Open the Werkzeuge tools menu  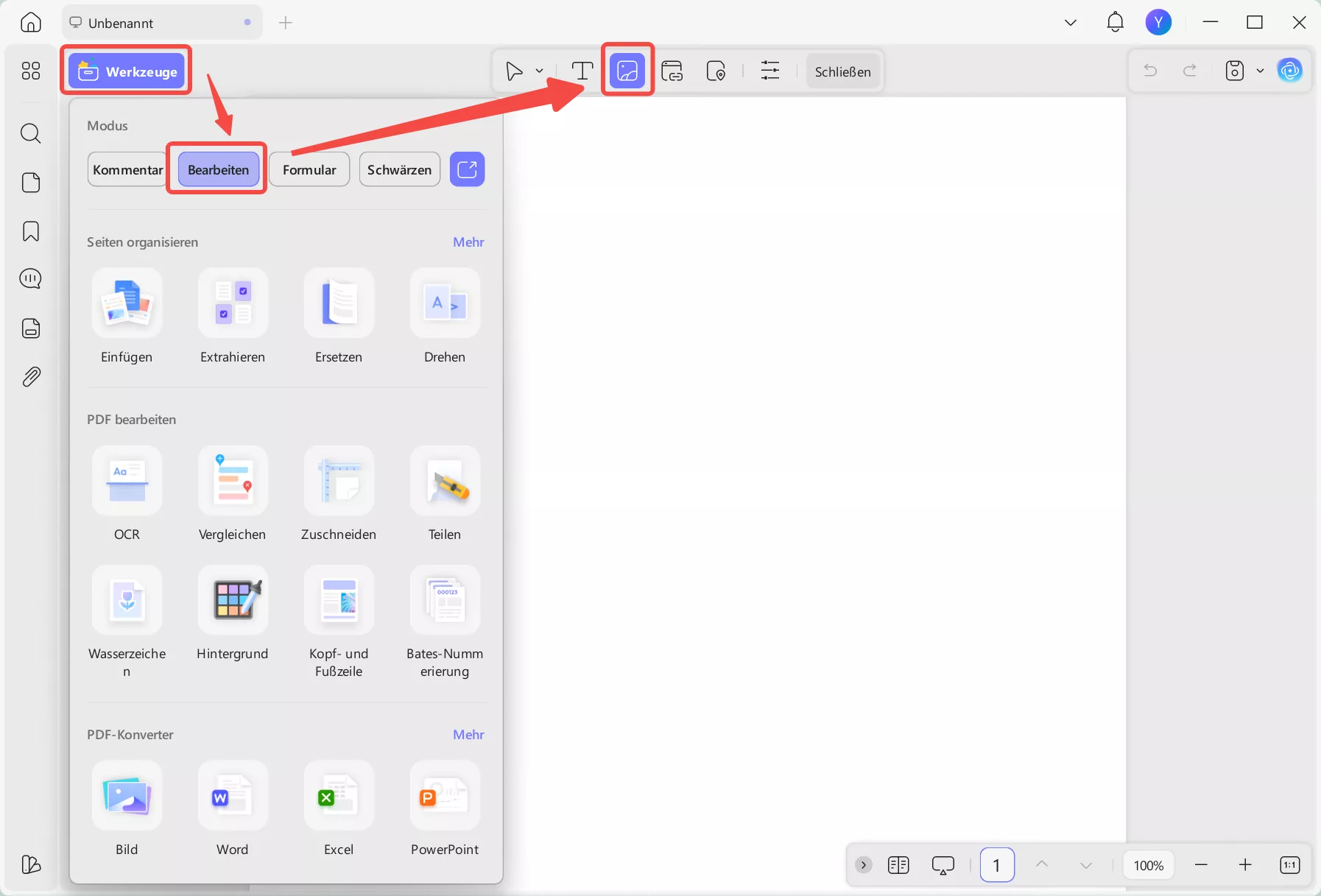(127, 71)
